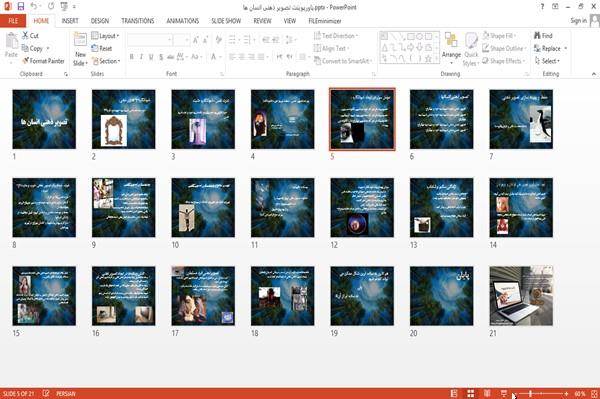
Task: Toggle Underline formatting
Action: click(x=151, y=57)
